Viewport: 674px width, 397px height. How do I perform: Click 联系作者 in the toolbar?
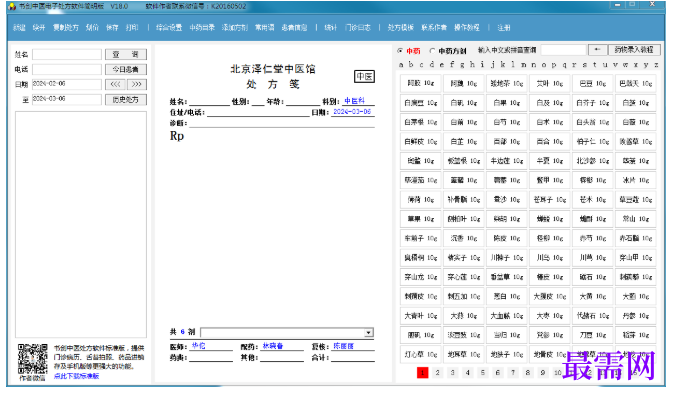point(434,27)
